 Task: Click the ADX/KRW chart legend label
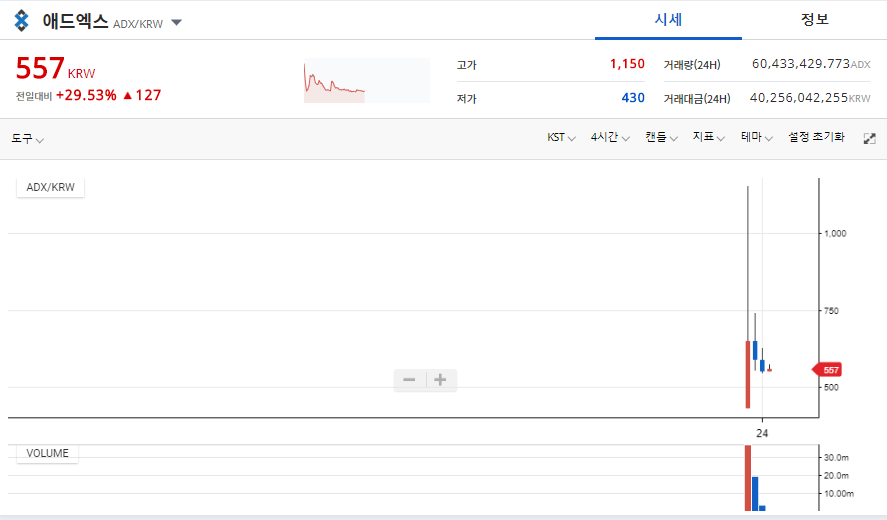tap(50, 187)
